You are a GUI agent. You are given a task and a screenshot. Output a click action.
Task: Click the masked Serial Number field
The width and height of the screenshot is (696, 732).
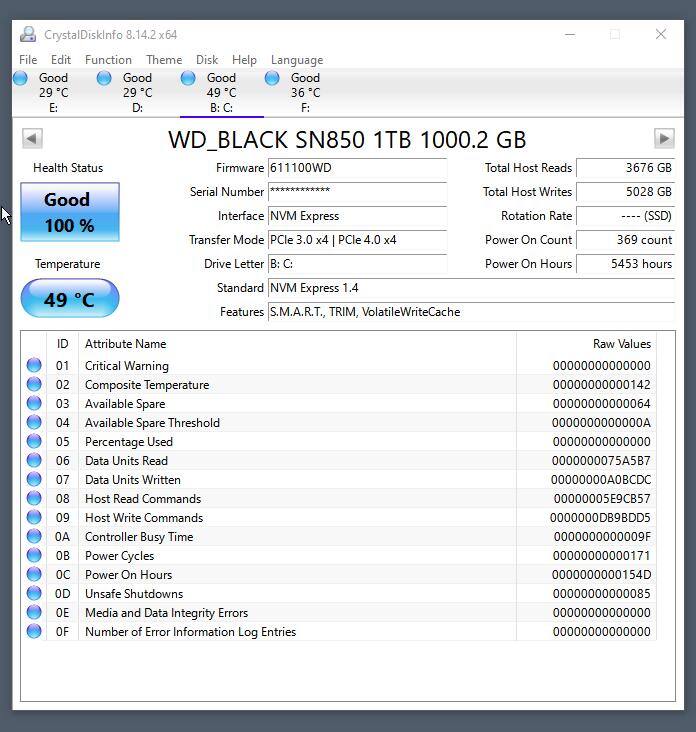(x=357, y=192)
